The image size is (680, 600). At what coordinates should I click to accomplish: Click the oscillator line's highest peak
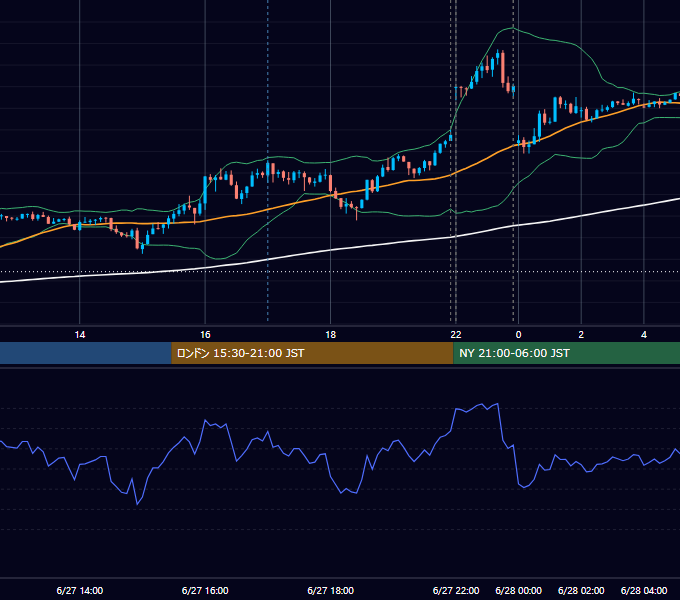(497, 404)
